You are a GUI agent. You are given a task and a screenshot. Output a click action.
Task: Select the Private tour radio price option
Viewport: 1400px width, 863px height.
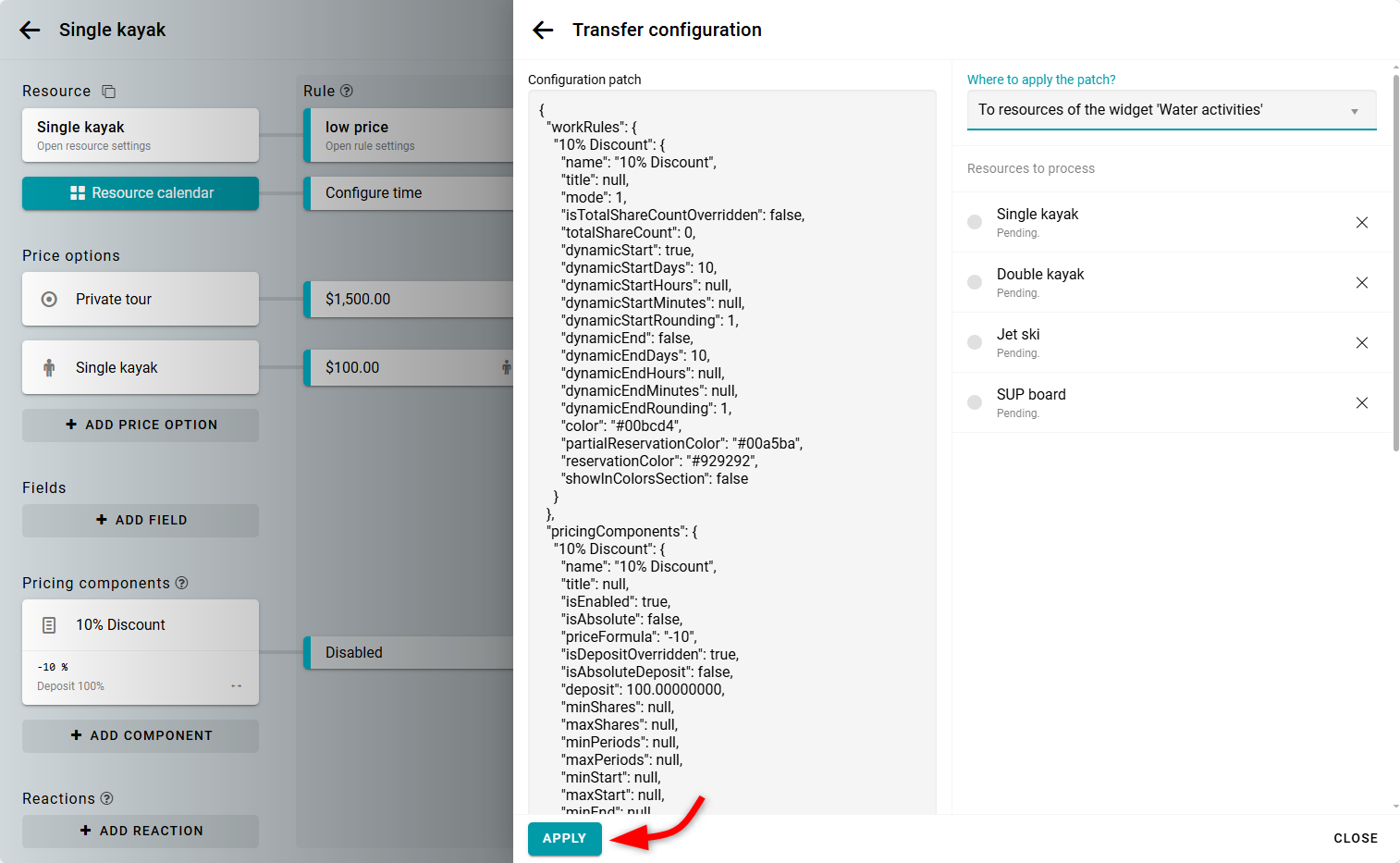pyautogui.click(x=50, y=299)
